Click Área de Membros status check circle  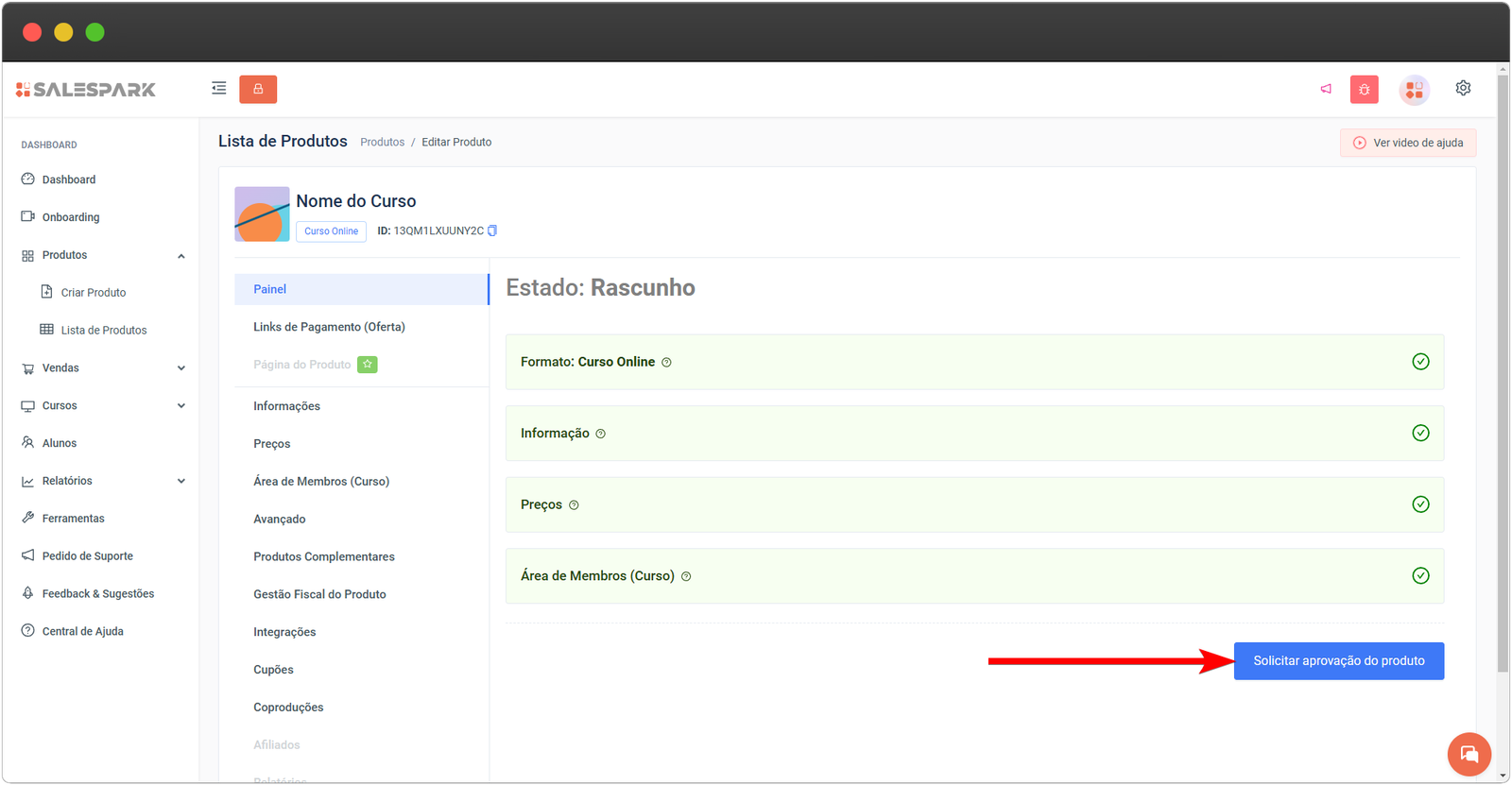[1419, 575]
